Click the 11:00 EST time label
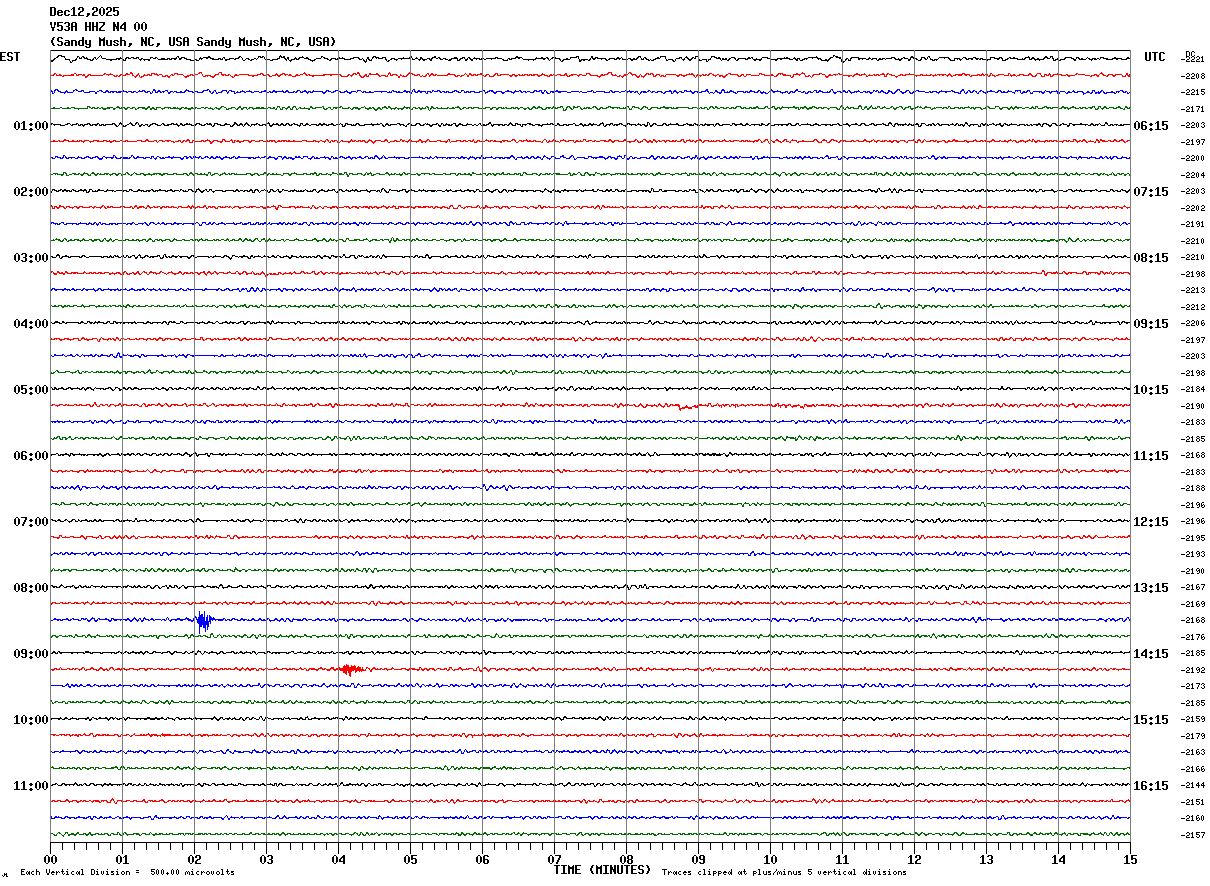 pyautogui.click(x=30, y=786)
